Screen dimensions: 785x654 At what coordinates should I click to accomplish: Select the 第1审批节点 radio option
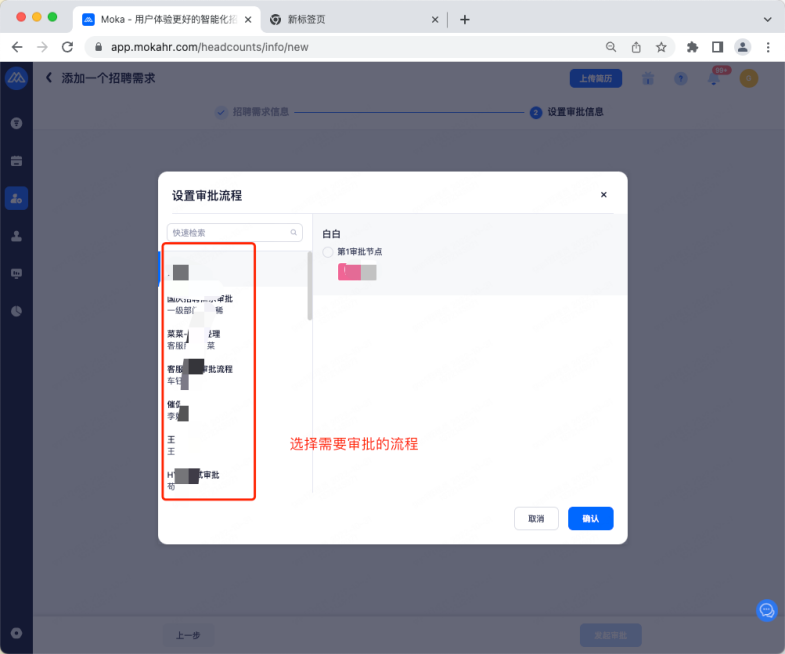coord(328,252)
